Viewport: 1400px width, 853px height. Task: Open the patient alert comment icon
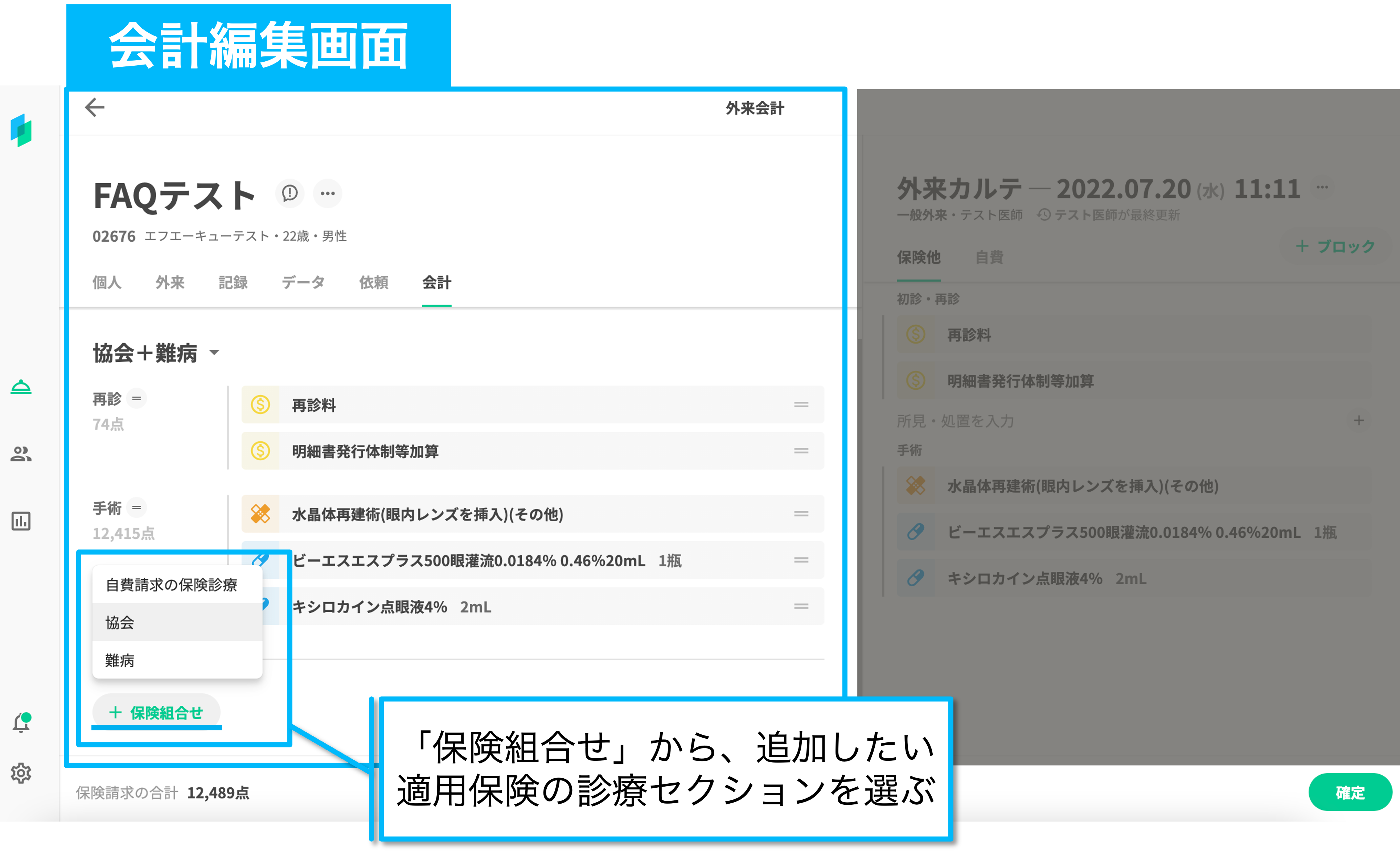click(290, 193)
